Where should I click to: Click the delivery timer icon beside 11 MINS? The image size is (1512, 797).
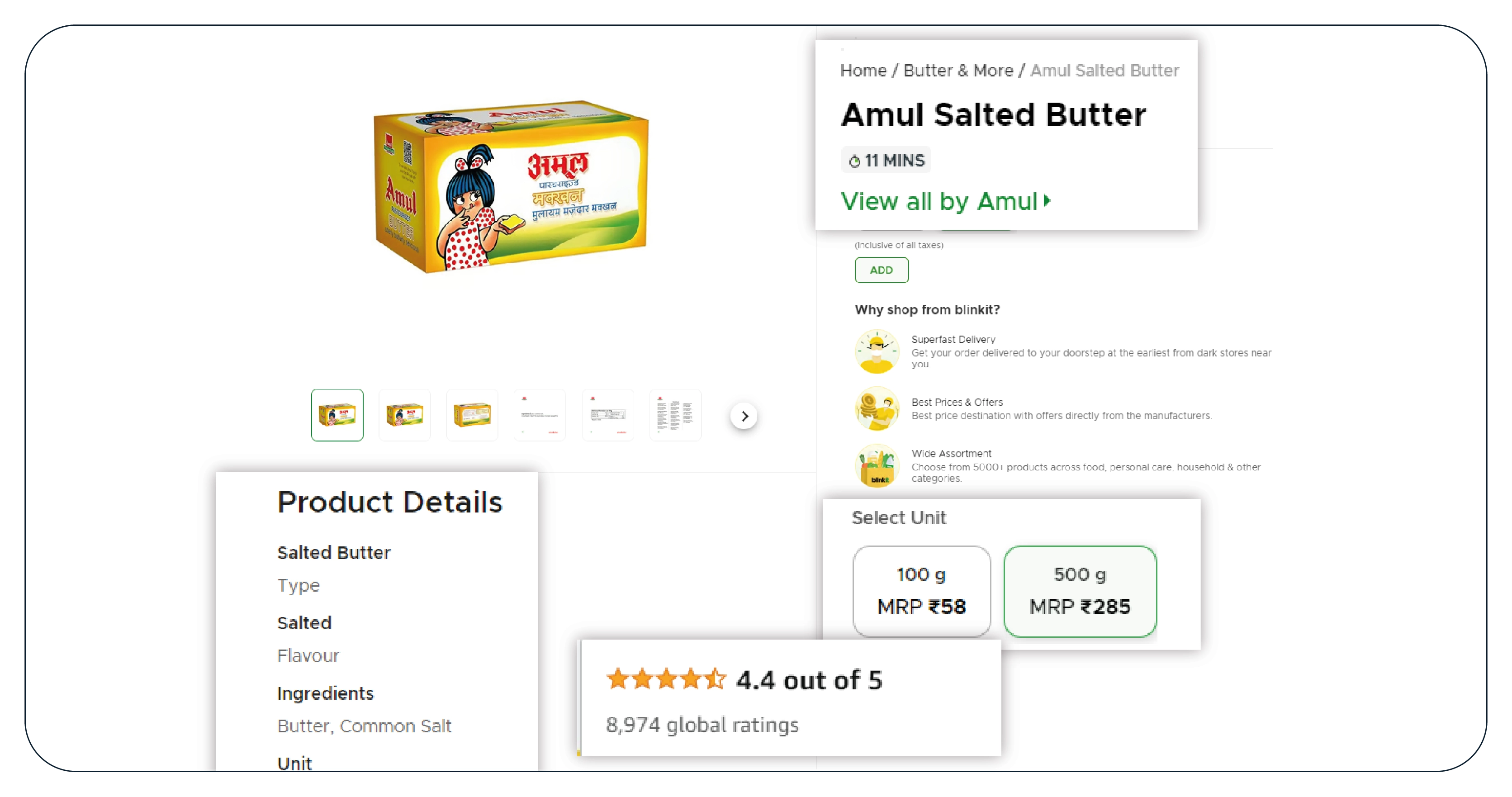point(855,161)
